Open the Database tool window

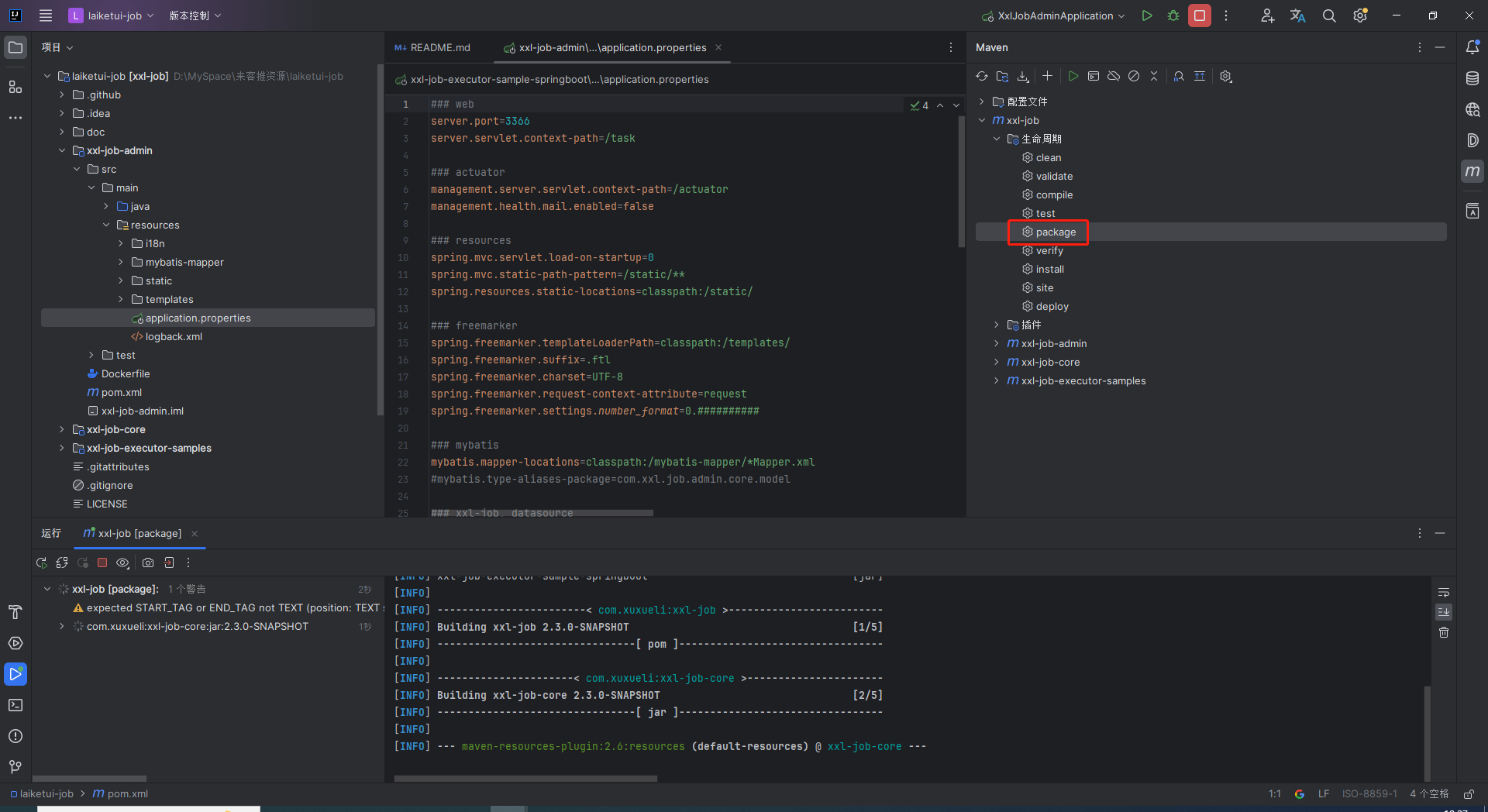[1472, 78]
